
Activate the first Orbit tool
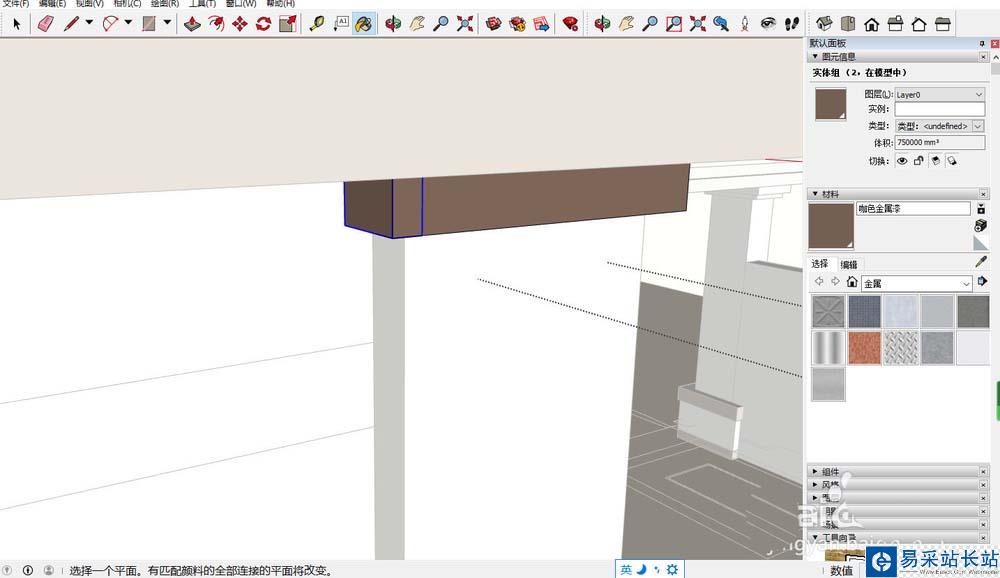pyautogui.click(x=393, y=24)
